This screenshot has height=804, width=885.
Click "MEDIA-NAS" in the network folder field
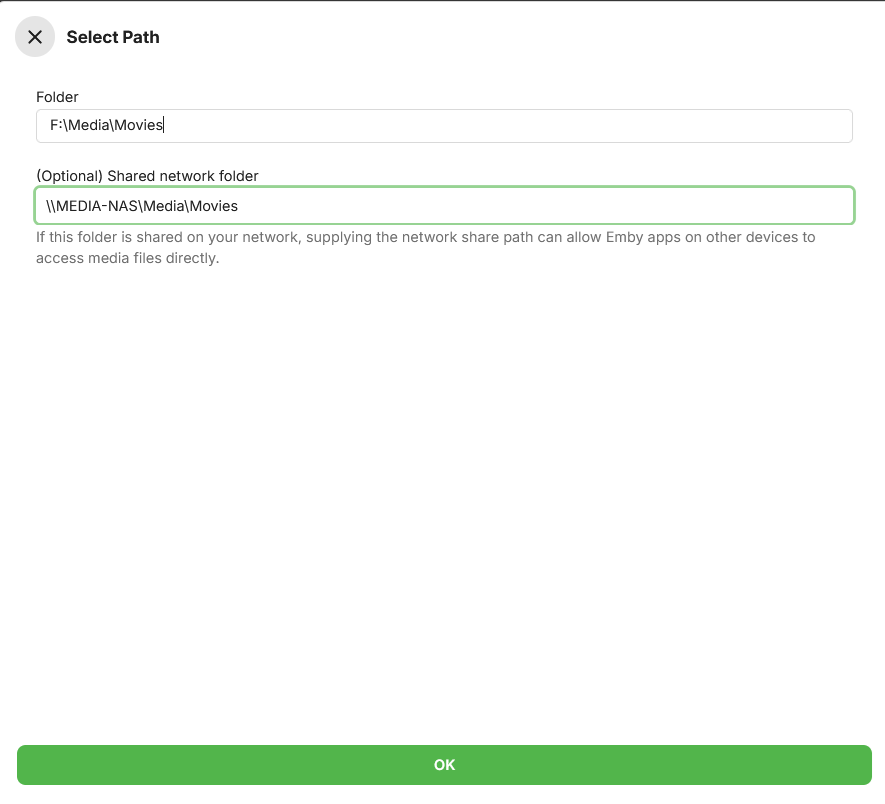[x=97, y=206]
